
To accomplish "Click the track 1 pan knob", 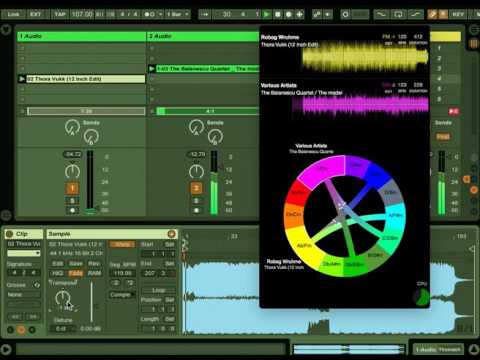I will click(x=72, y=171).
